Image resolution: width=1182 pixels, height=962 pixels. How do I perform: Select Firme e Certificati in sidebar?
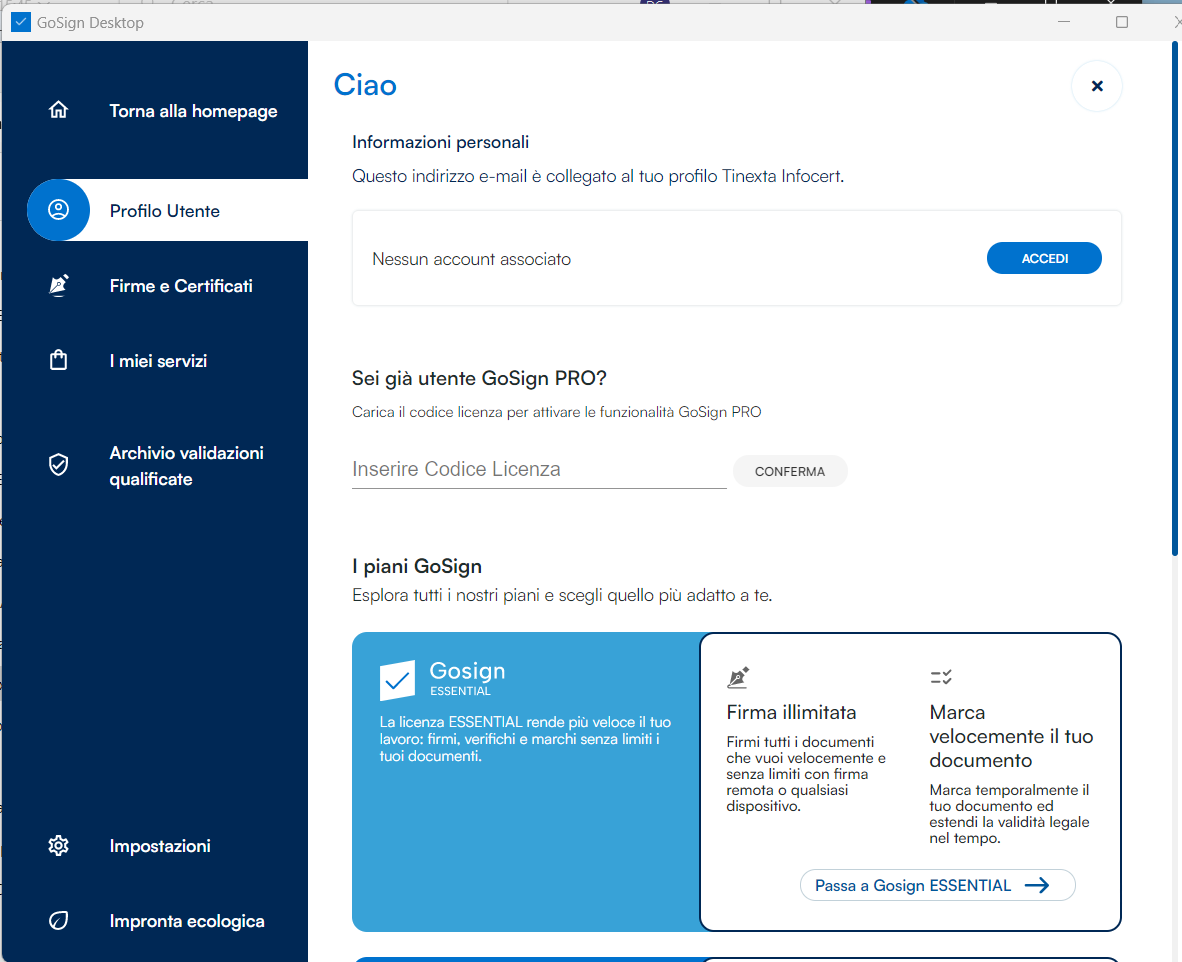click(x=181, y=286)
